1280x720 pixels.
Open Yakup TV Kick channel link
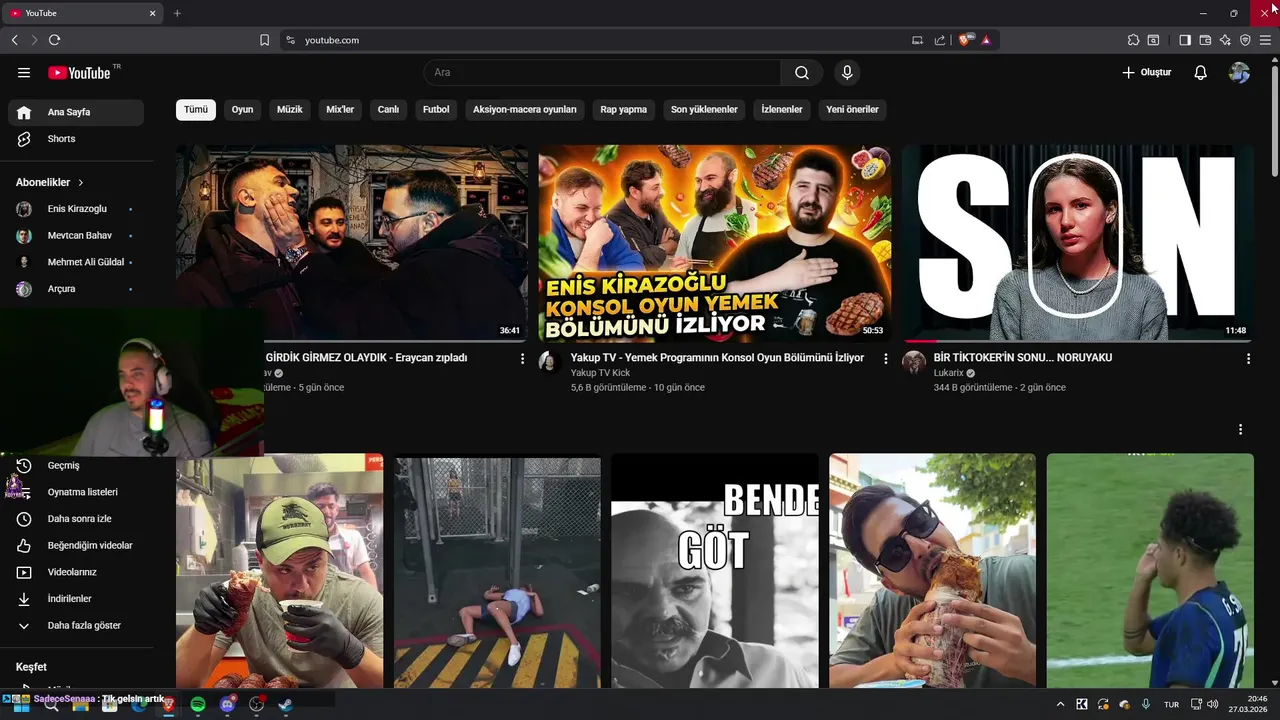pyautogui.click(x=600, y=373)
